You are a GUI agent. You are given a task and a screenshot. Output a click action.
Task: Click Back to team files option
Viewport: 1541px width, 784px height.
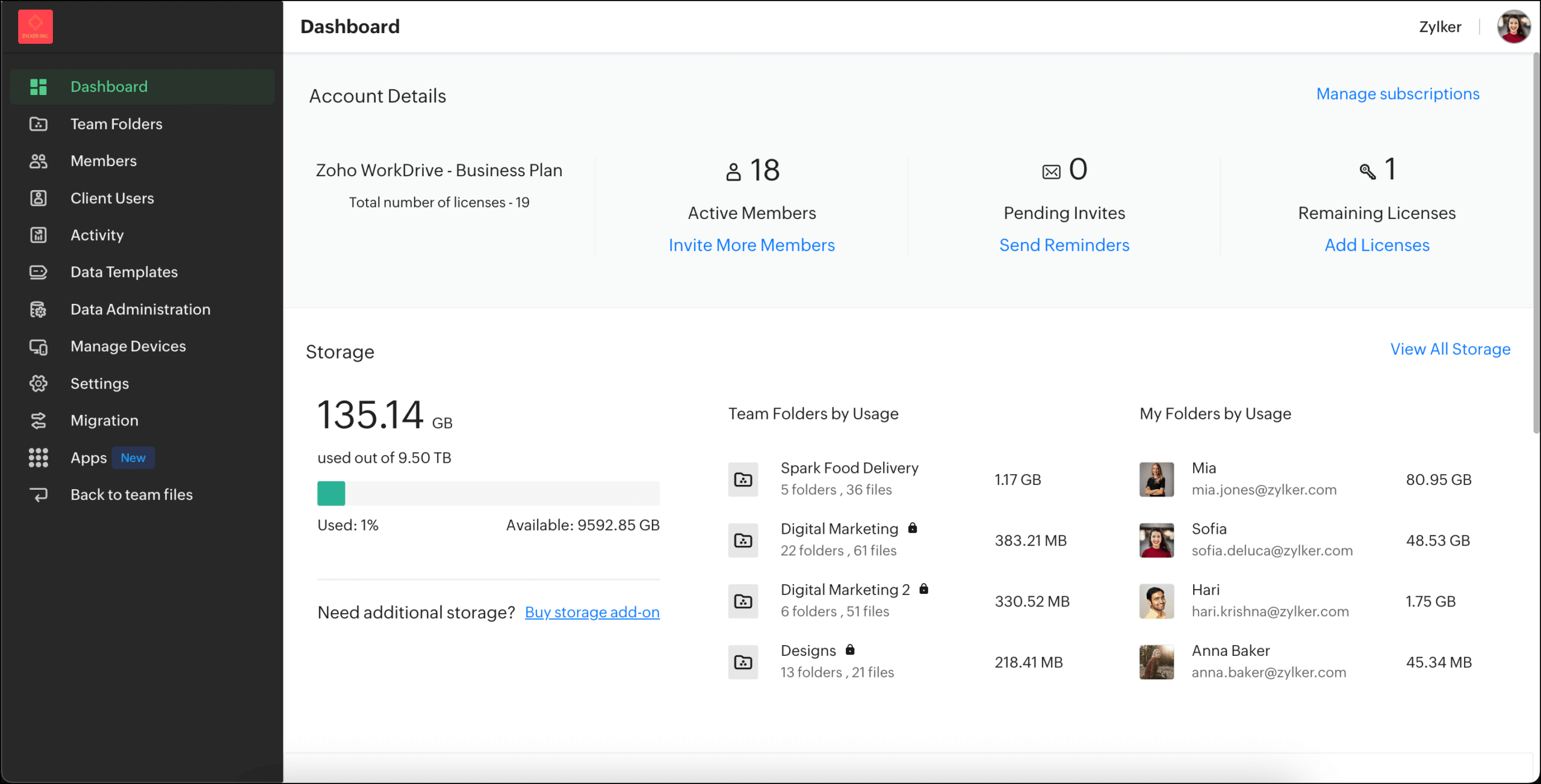(132, 495)
